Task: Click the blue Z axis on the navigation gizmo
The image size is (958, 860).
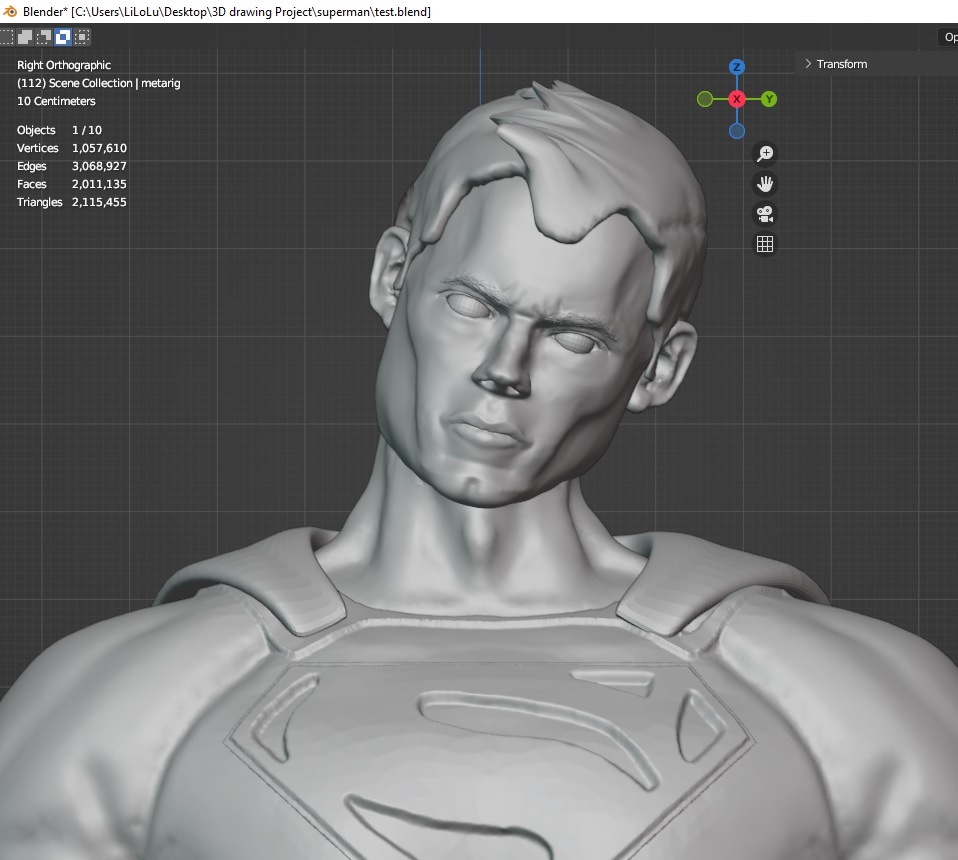Action: tap(737, 66)
